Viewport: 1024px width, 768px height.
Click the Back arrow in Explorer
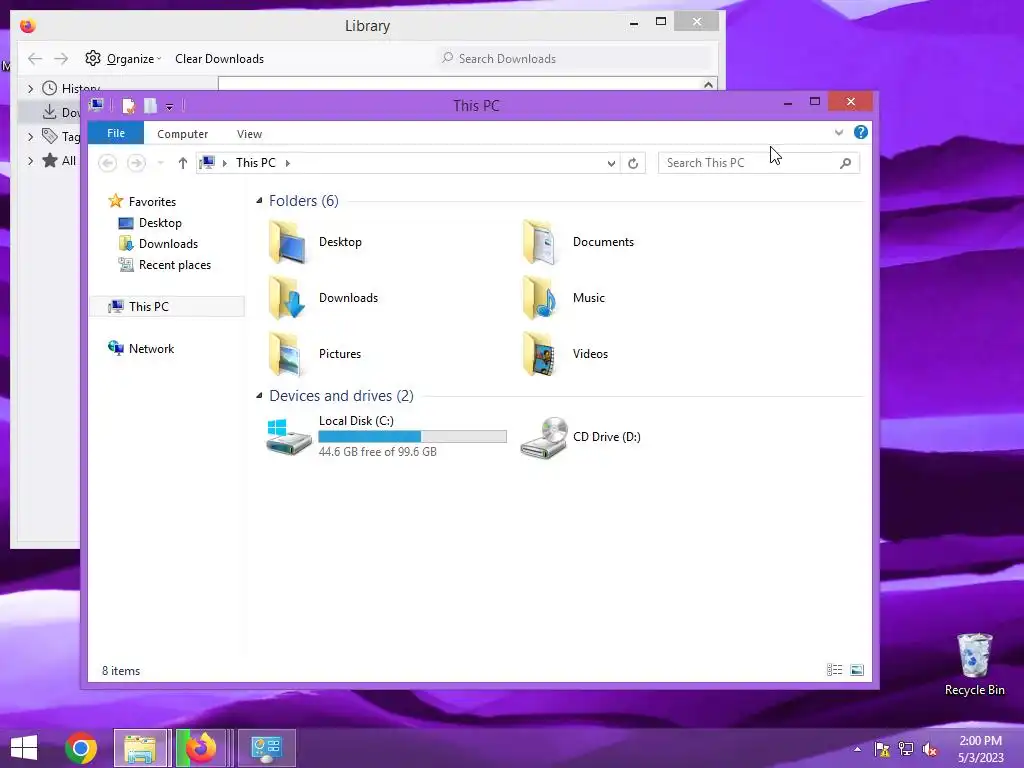108,163
